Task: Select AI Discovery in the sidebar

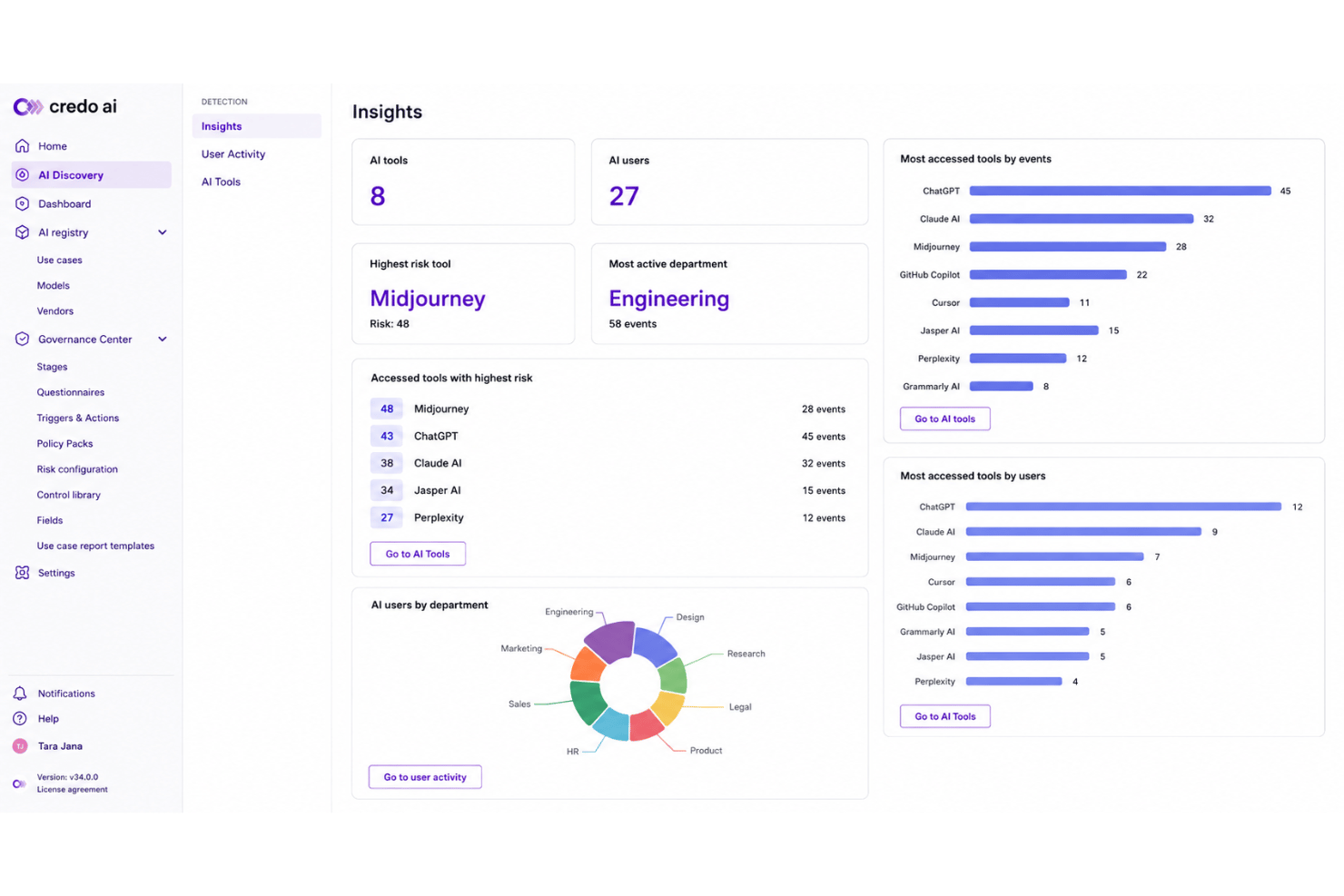Action: click(92, 175)
